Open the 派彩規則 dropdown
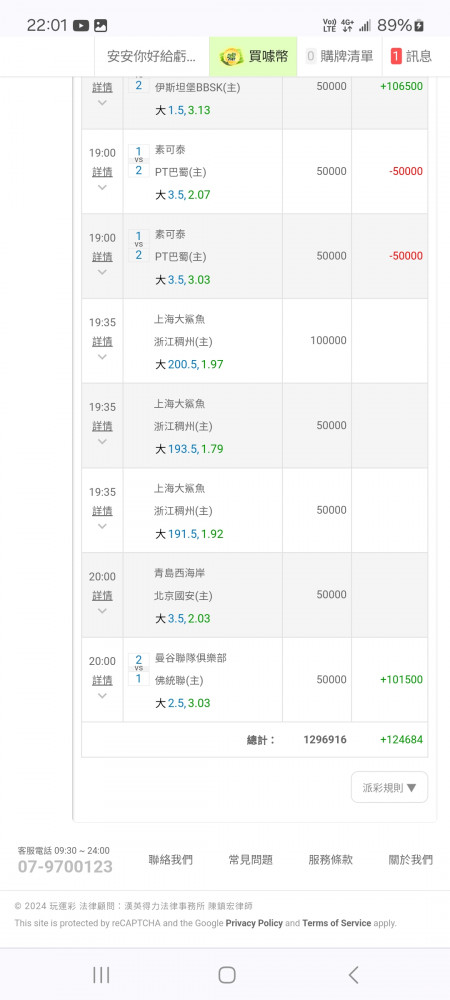The image size is (450, 1000). (389, 787)
